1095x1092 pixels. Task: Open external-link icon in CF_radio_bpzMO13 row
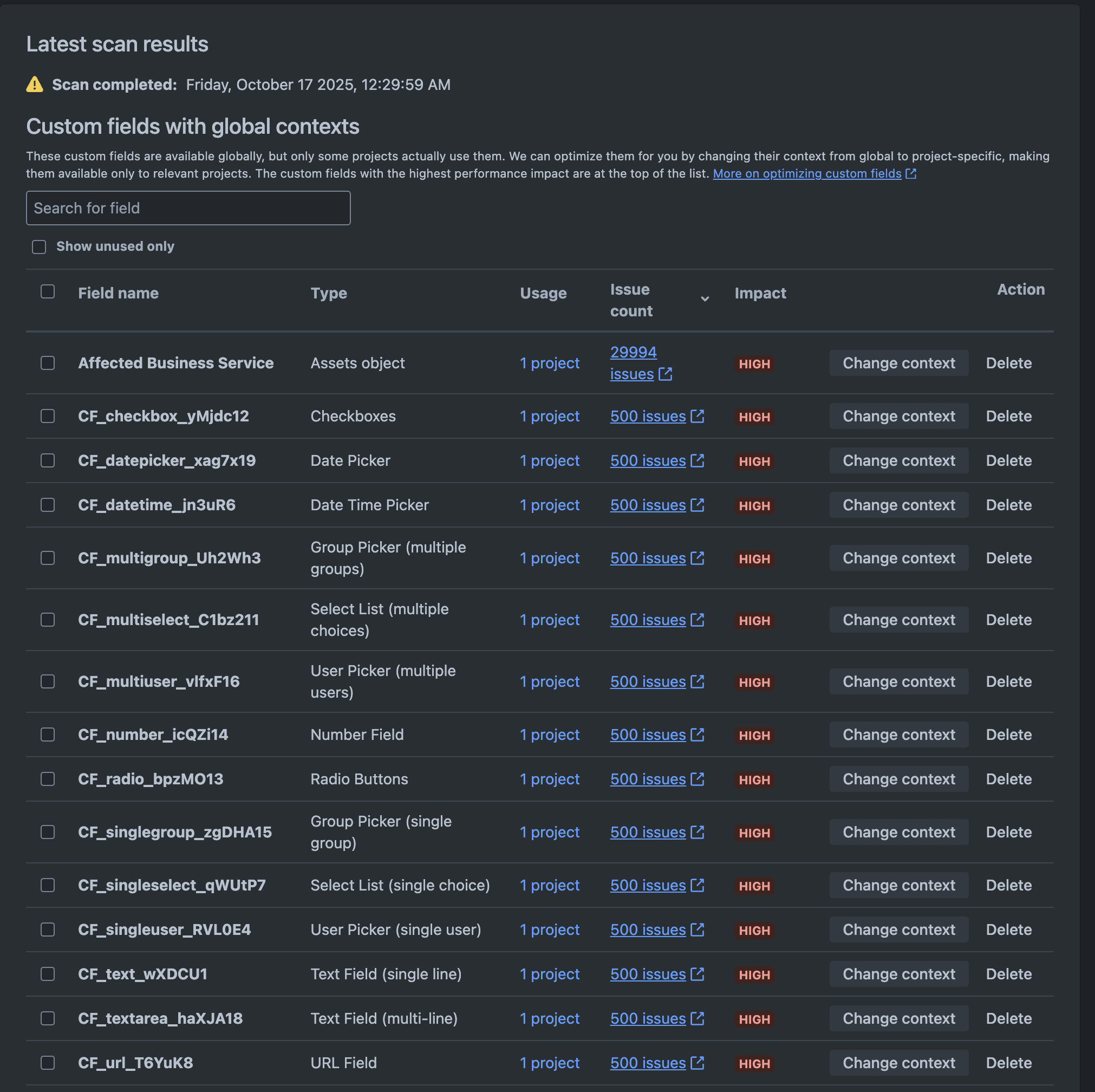pos(698,779)
